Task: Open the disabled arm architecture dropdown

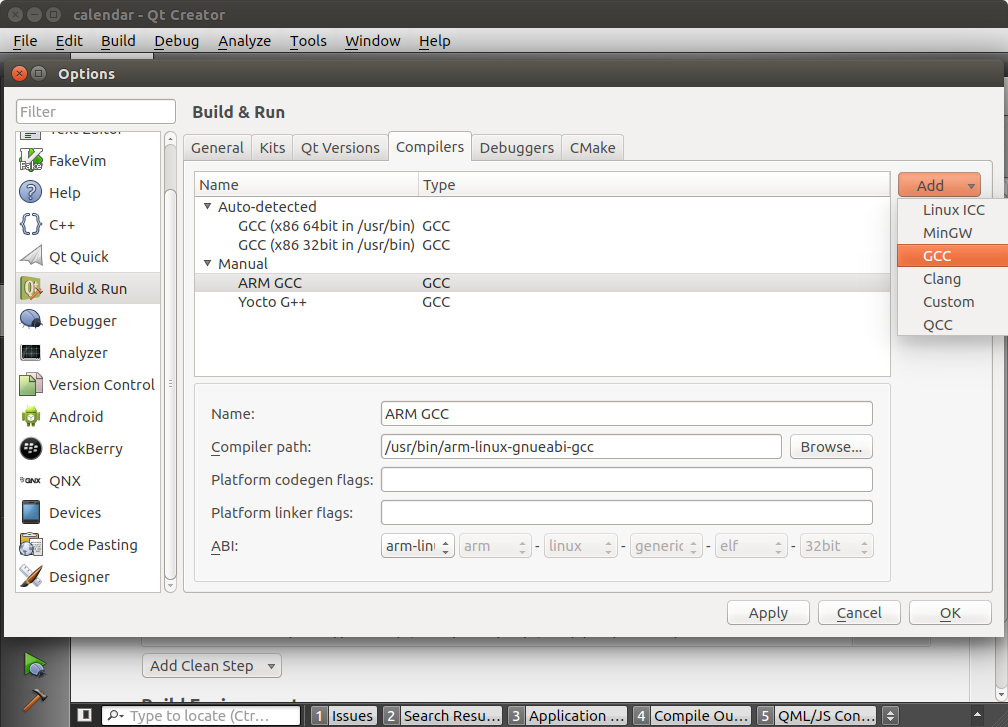Action: tap(495, 546)
